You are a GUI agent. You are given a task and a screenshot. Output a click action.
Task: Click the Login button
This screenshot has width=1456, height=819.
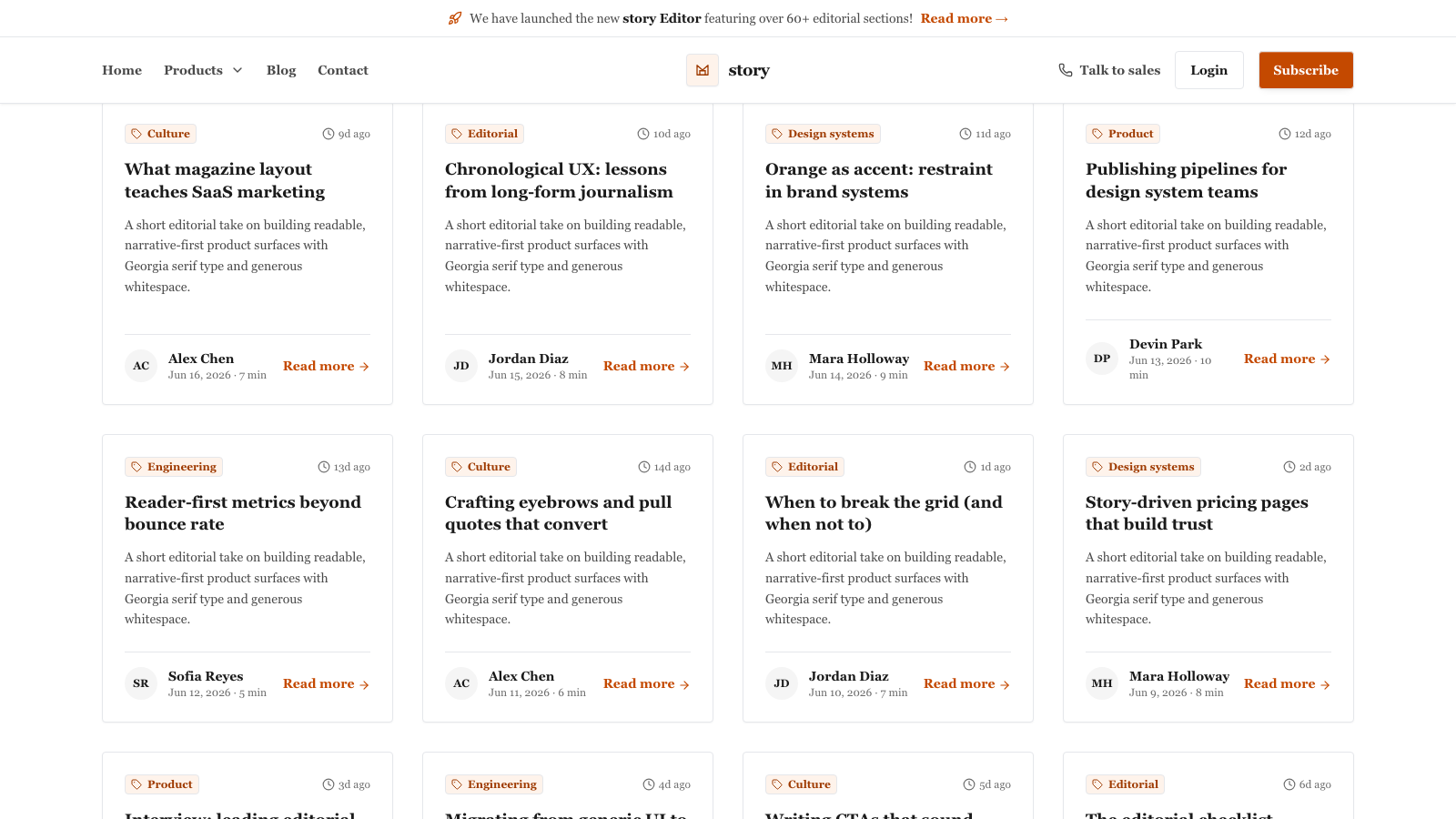click(x=1209, y=70)
